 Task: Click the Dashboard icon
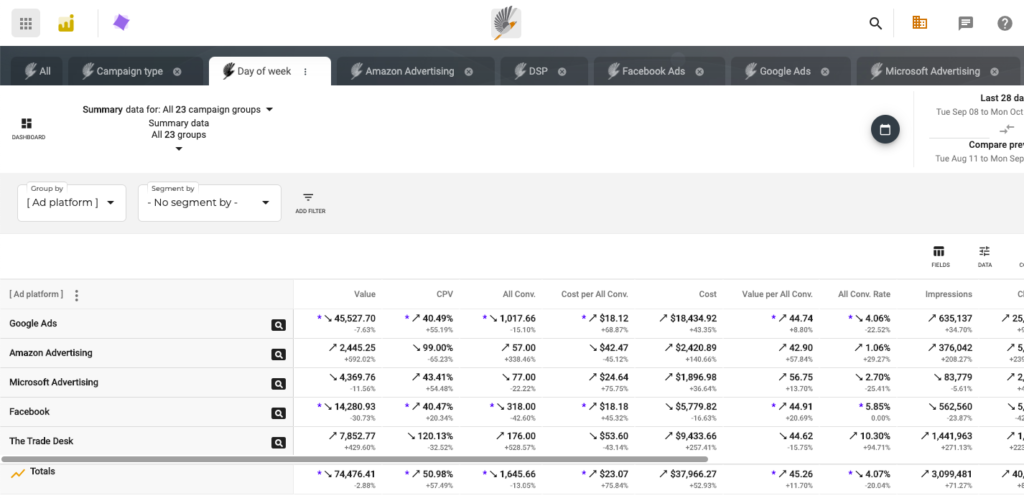click(27, 128)
